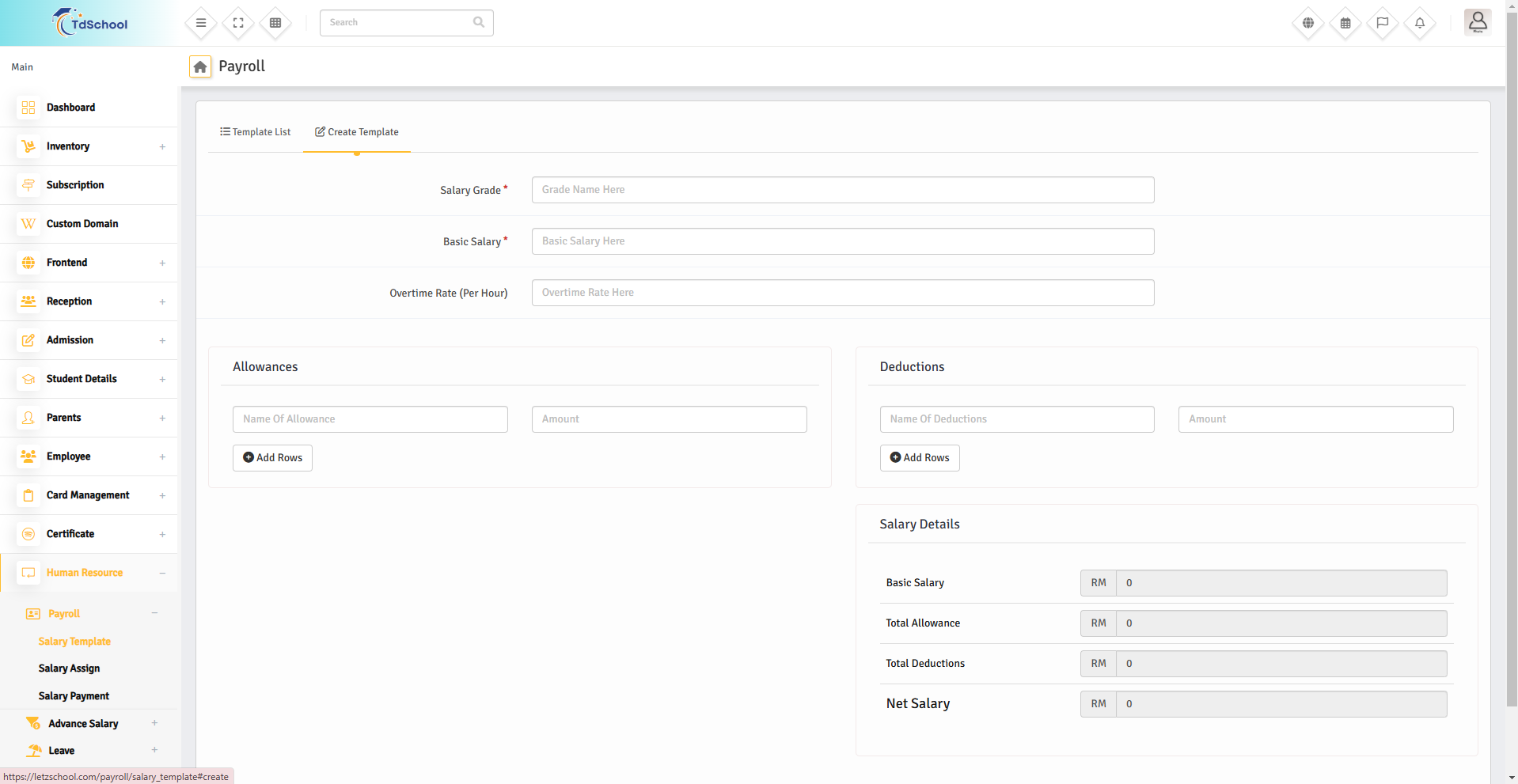1518x784 pixels.
Task: Open the user profile avatar
Action: tap(1478, 22)
